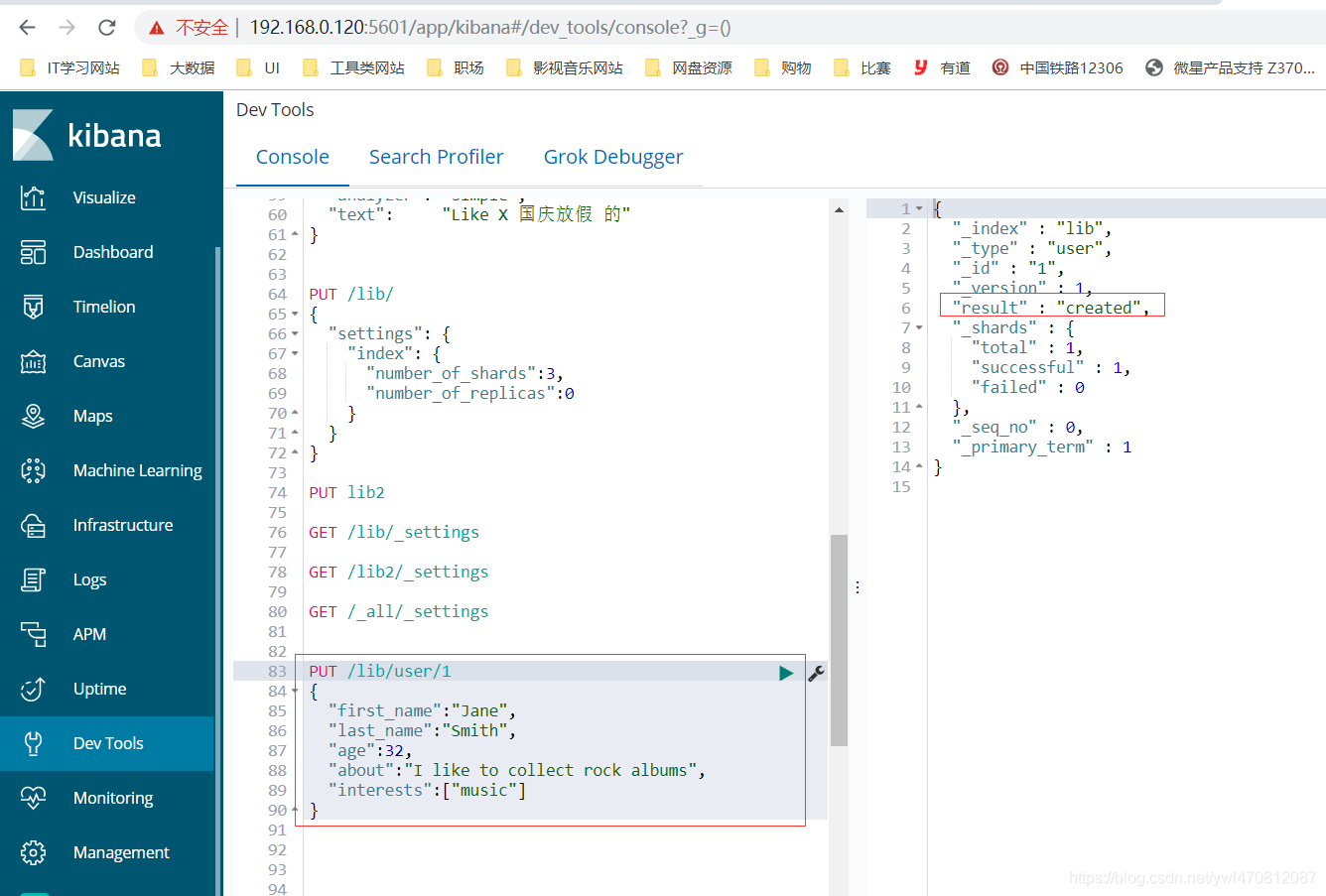Viewport: 1326px width, 896px height.
Task: Open the Logs sidebar icon
Action: tap(33, 579)
